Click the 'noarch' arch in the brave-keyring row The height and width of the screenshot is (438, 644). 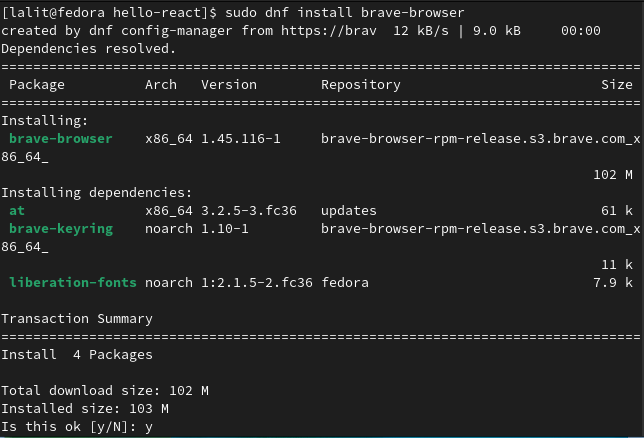click(169, 229)
